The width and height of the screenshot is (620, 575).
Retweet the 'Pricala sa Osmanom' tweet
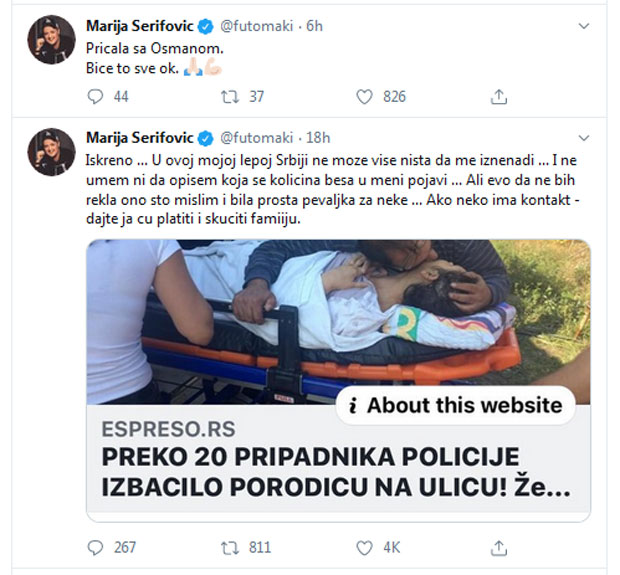pyautogui.click(x=228, y=97)
